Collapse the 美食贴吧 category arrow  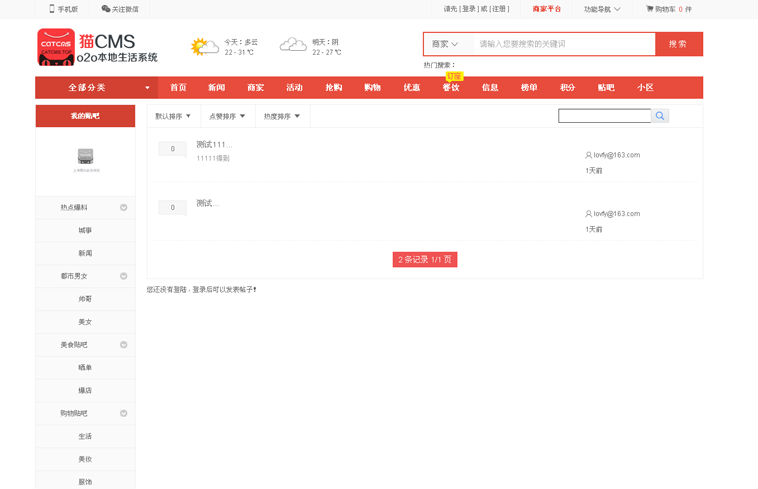124,345
